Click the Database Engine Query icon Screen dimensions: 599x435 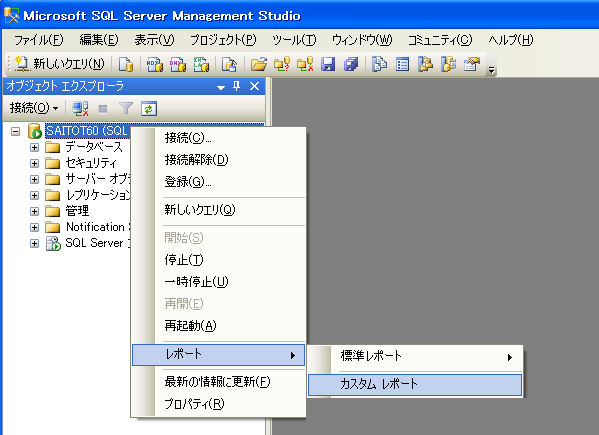point(126,64)
